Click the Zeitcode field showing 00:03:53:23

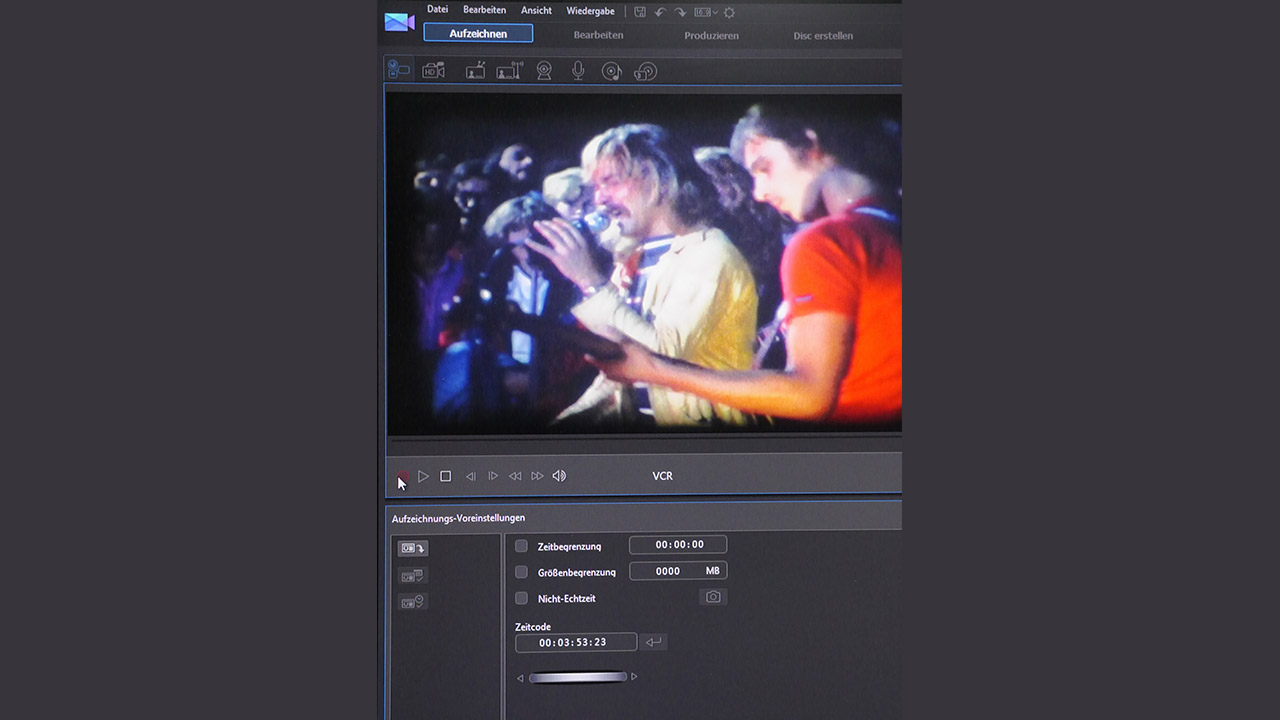[575, 642]
